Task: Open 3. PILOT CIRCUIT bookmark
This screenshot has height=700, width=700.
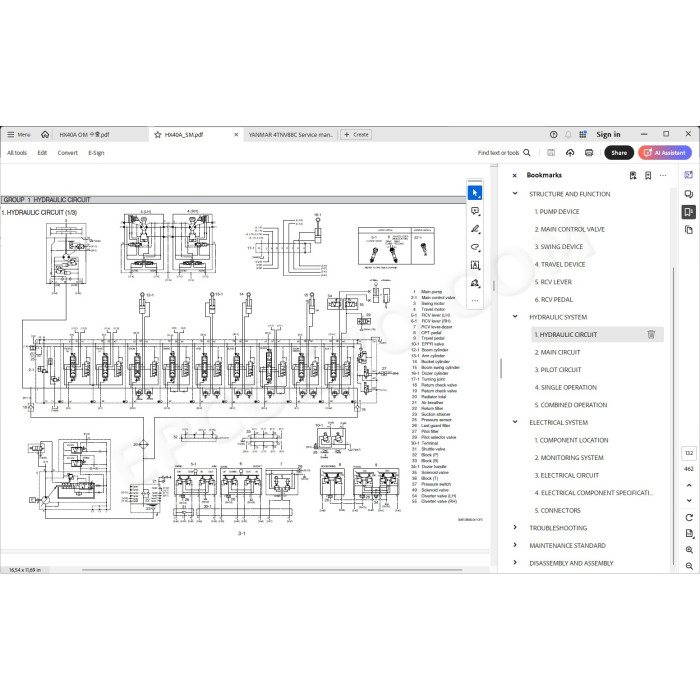Action: click(x=558, y=370)
